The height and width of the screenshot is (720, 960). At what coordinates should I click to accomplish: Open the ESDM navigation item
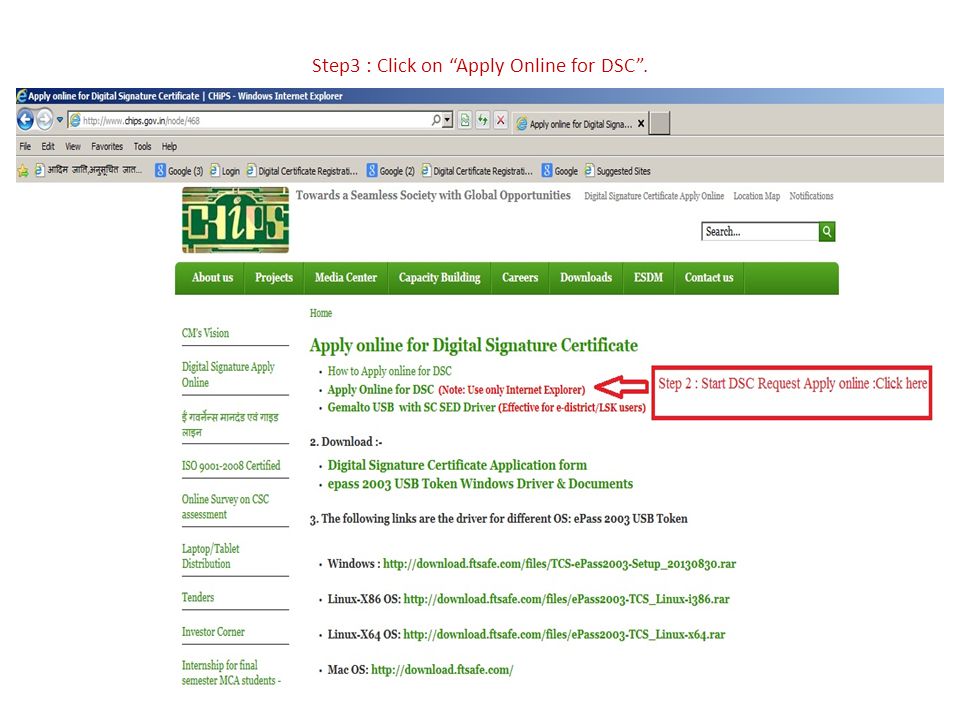tap(648, 277)
